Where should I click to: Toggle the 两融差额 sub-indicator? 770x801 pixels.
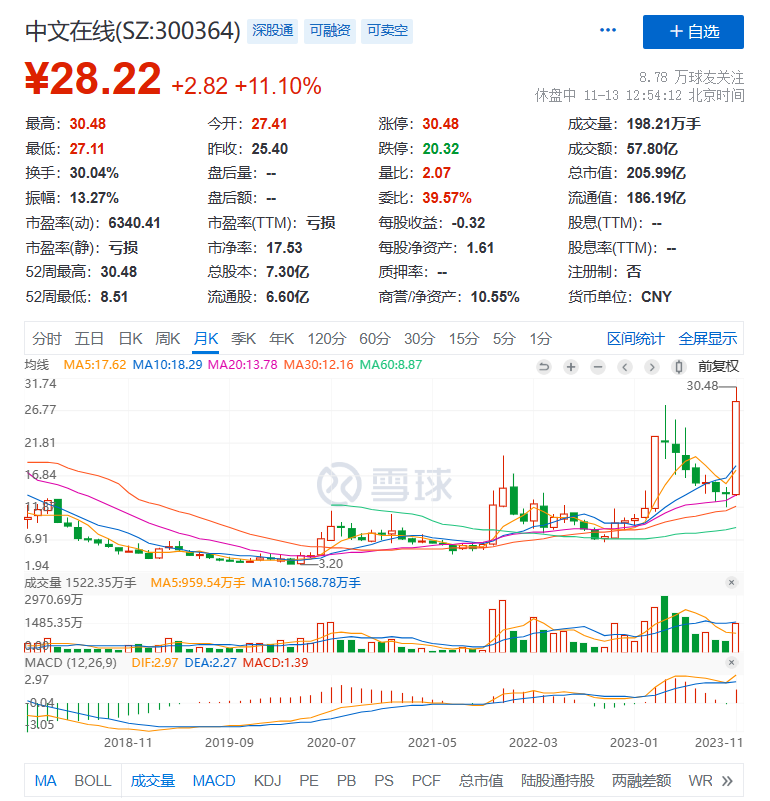coord(641,781)
